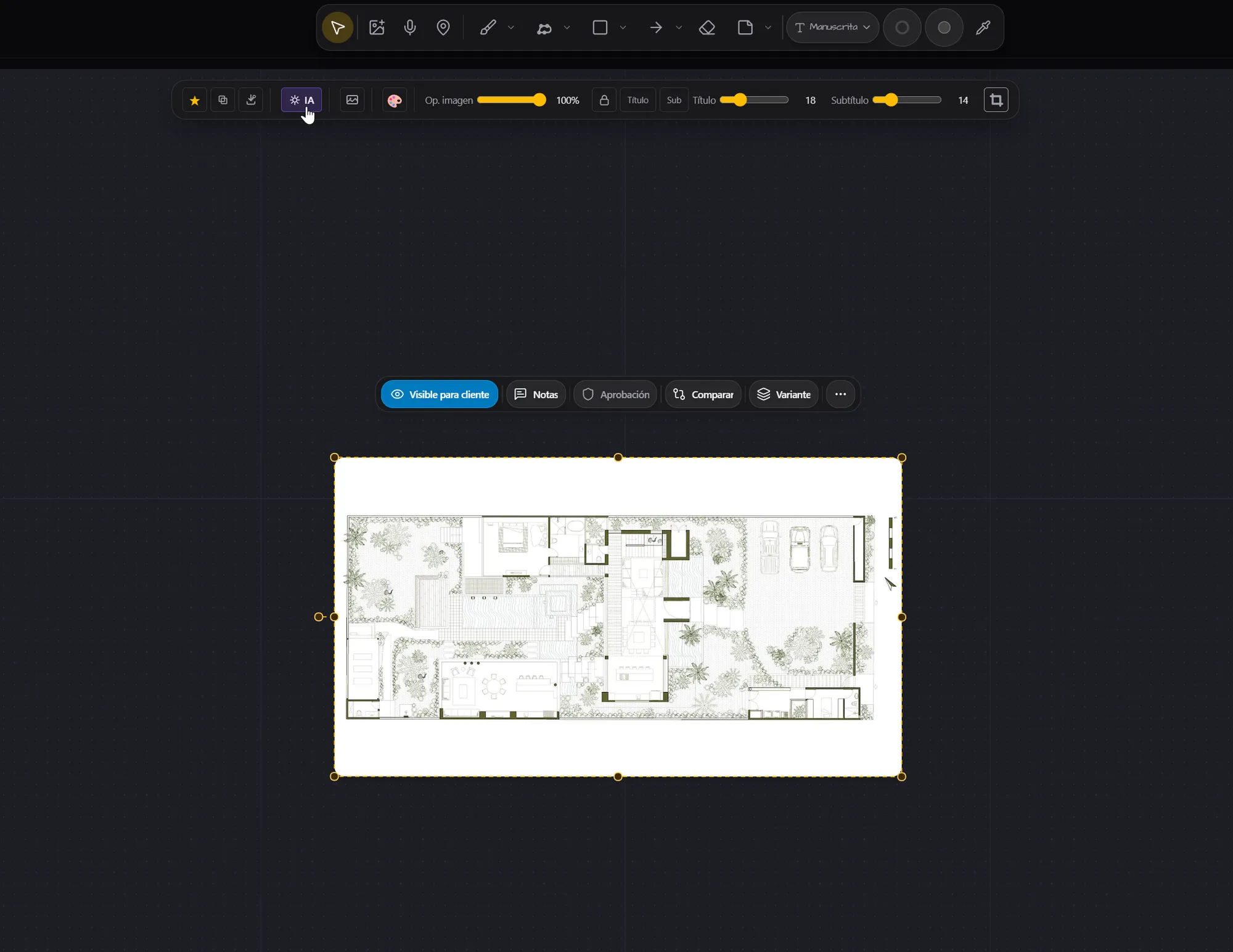1233x952 pixels.
Task: Create a Variante of the image
Action: coord(784,394)
